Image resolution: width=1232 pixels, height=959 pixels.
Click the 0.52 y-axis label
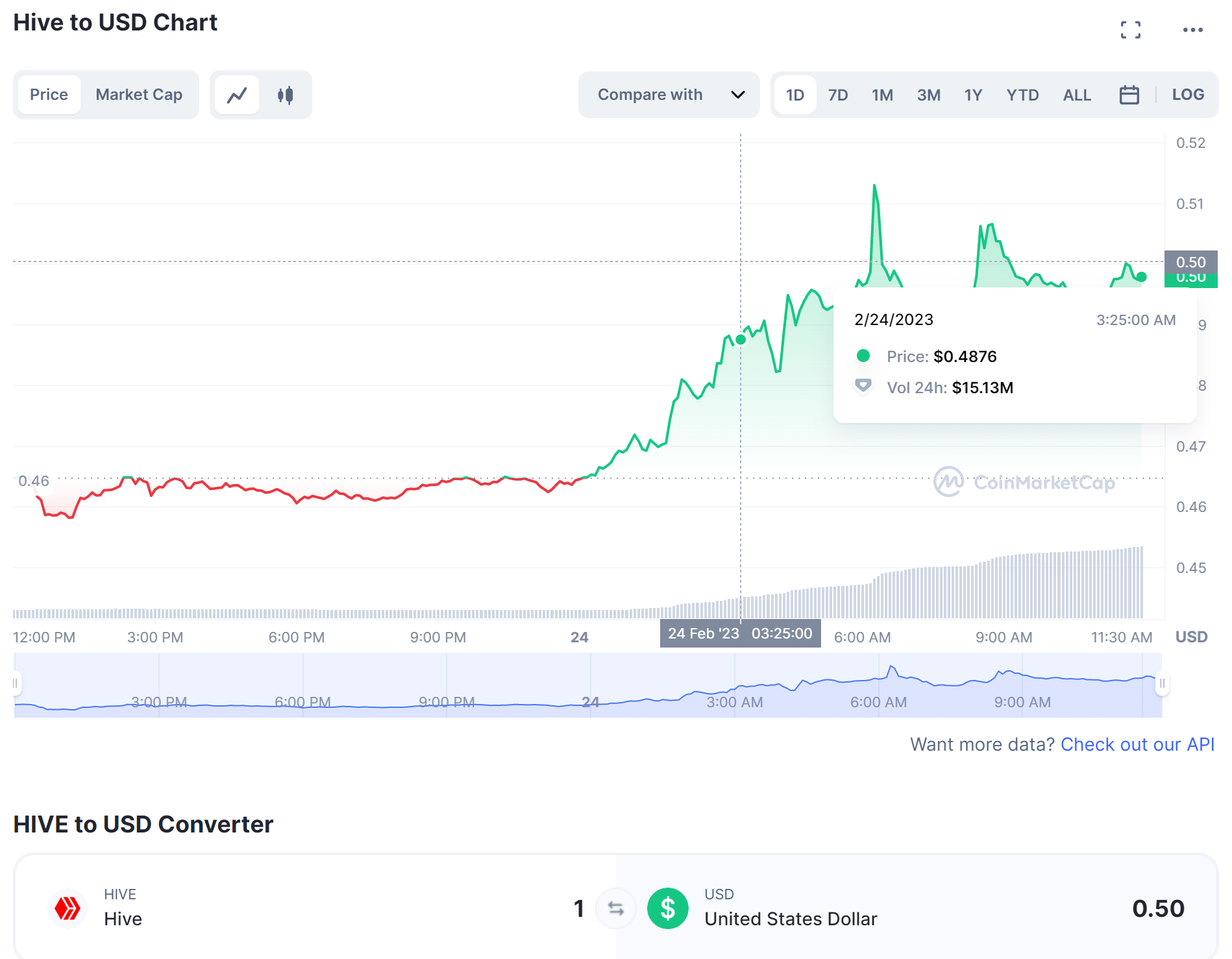[x=1190, y=143]
